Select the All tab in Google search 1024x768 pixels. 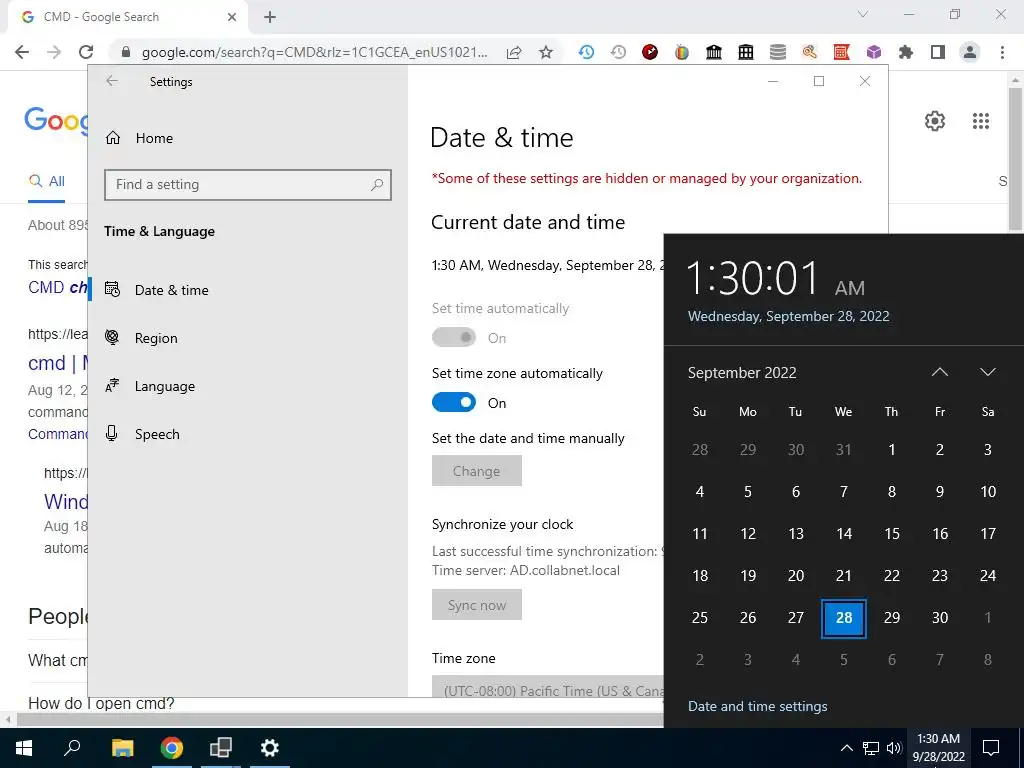pos(46,182)
